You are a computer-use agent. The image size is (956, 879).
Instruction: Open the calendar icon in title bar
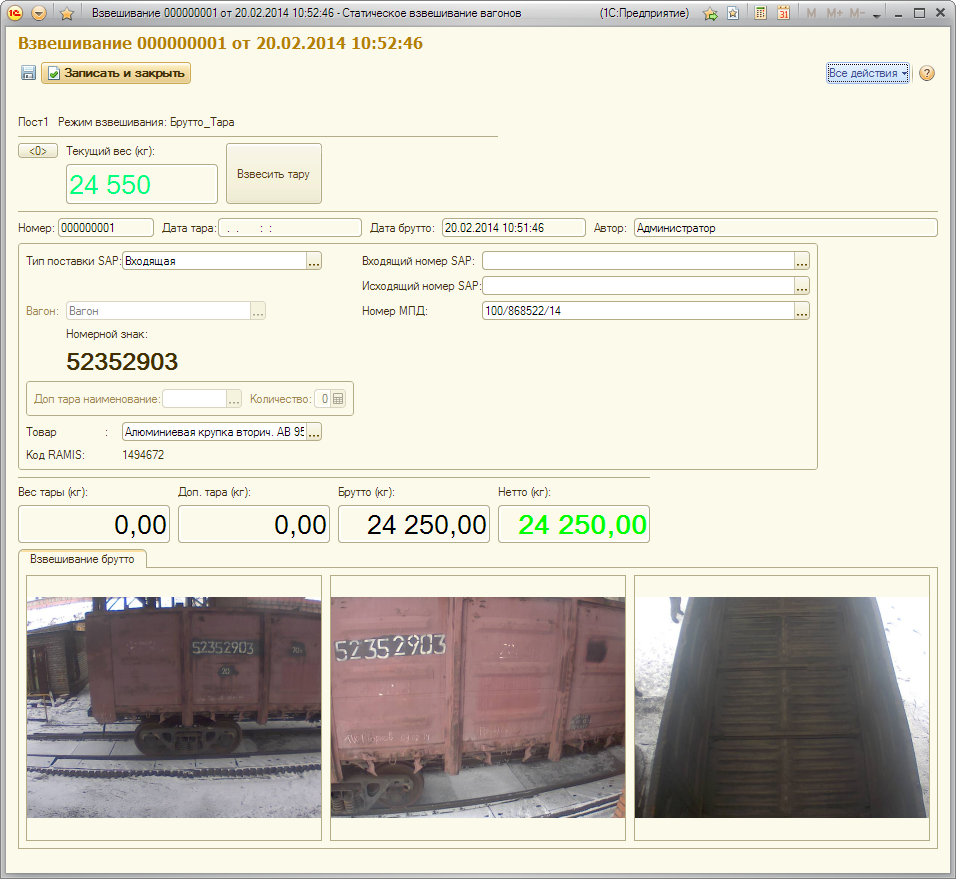tap(784, 13)
